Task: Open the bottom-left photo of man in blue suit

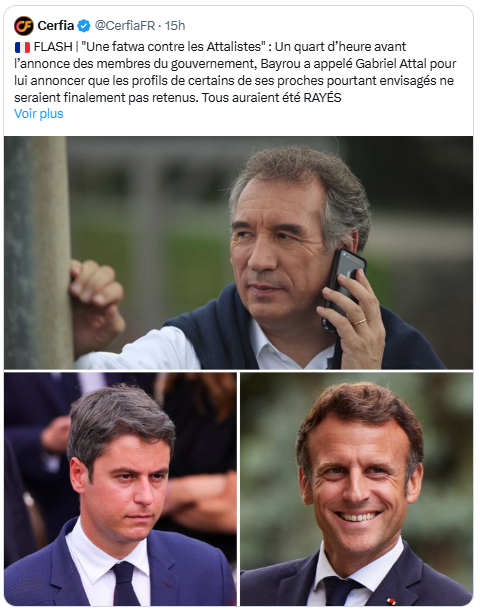Action: (120, 489)
